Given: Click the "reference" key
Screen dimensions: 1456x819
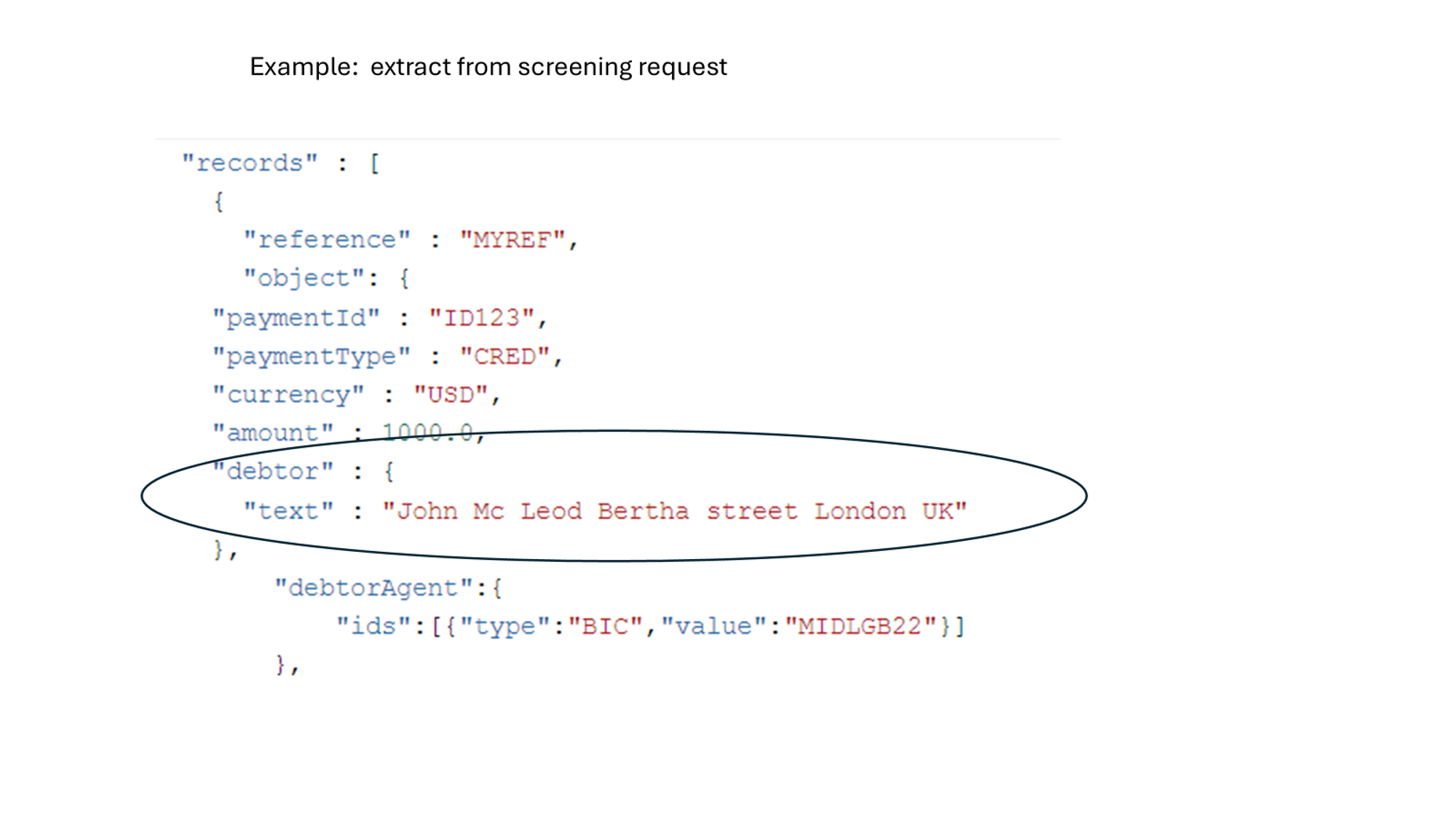Looking at the screenshot, I should pos(327,240).
